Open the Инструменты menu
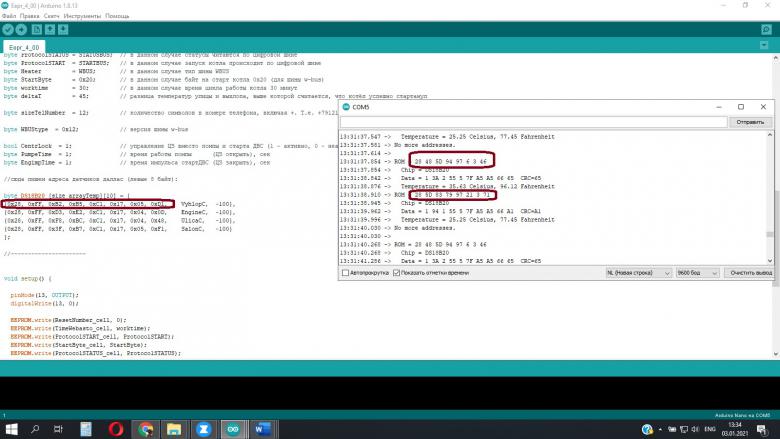 [82, 16]
